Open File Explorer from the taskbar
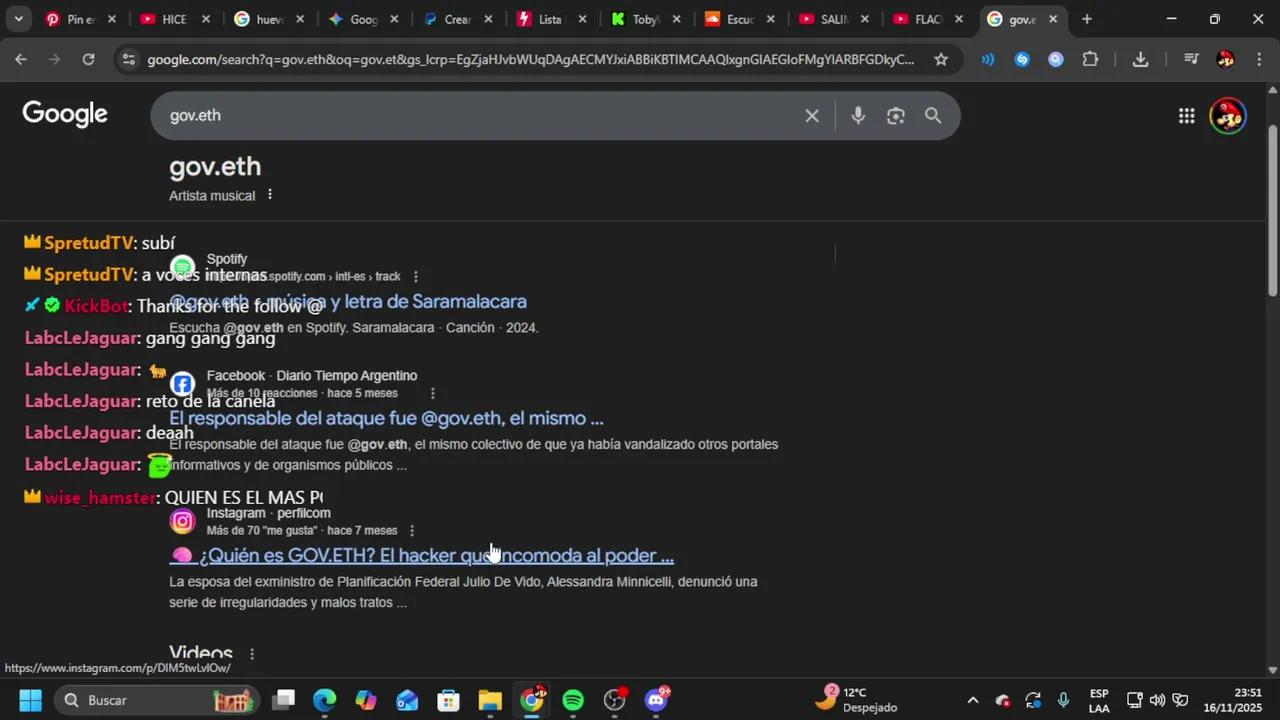The height and width of the screenshot is (720, 1280). click(490, 700)
